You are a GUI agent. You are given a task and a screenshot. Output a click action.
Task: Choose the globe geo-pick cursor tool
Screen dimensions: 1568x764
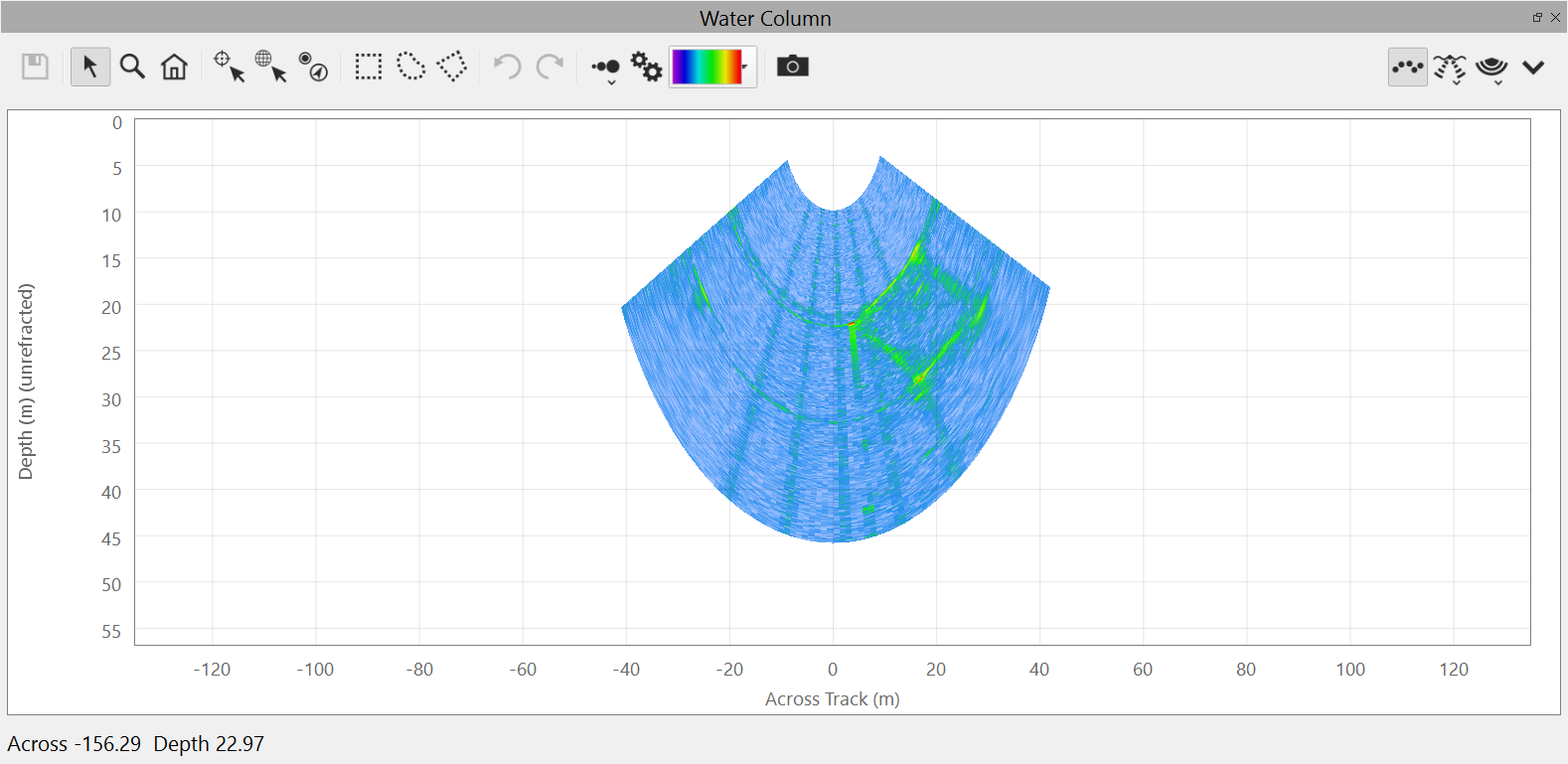(270, 67)
